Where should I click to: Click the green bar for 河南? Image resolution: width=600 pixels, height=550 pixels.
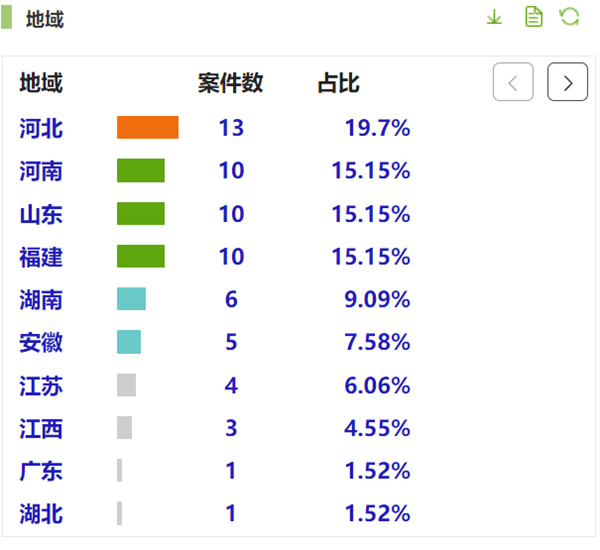(x=140, y=171)
